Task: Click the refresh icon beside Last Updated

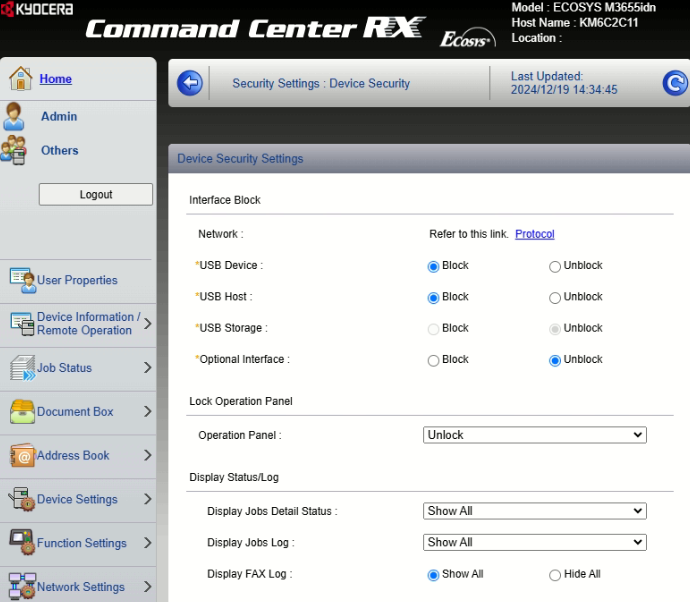Action: 675,84
